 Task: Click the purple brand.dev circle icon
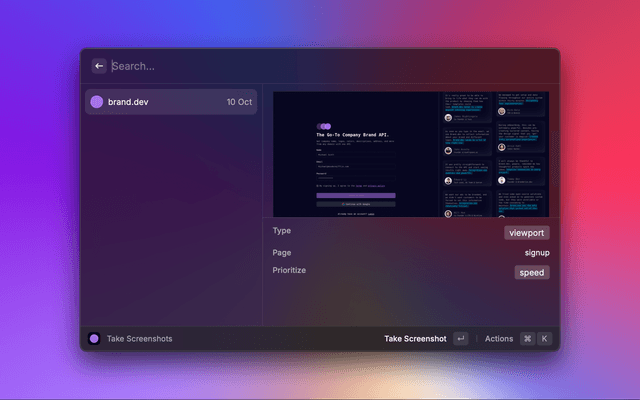pyautogui.click(x=97, y=102)
